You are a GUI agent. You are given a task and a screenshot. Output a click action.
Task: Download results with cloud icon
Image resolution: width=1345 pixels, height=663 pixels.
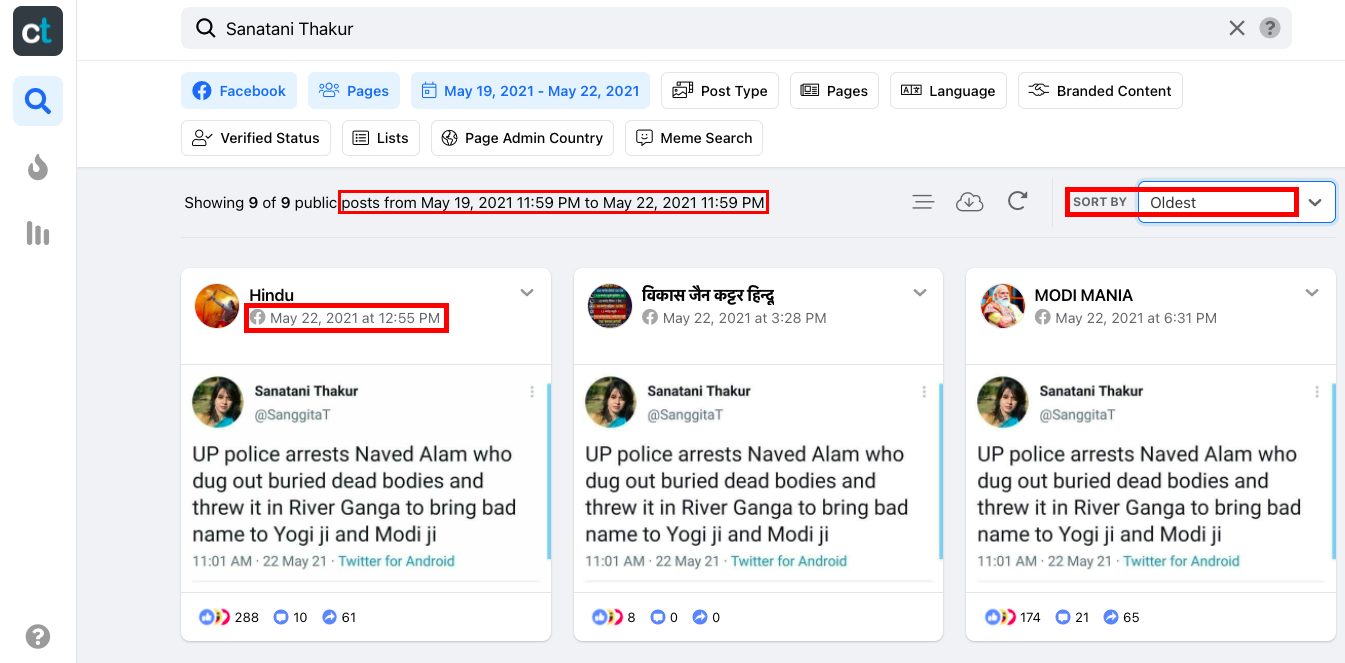[970, 202]
